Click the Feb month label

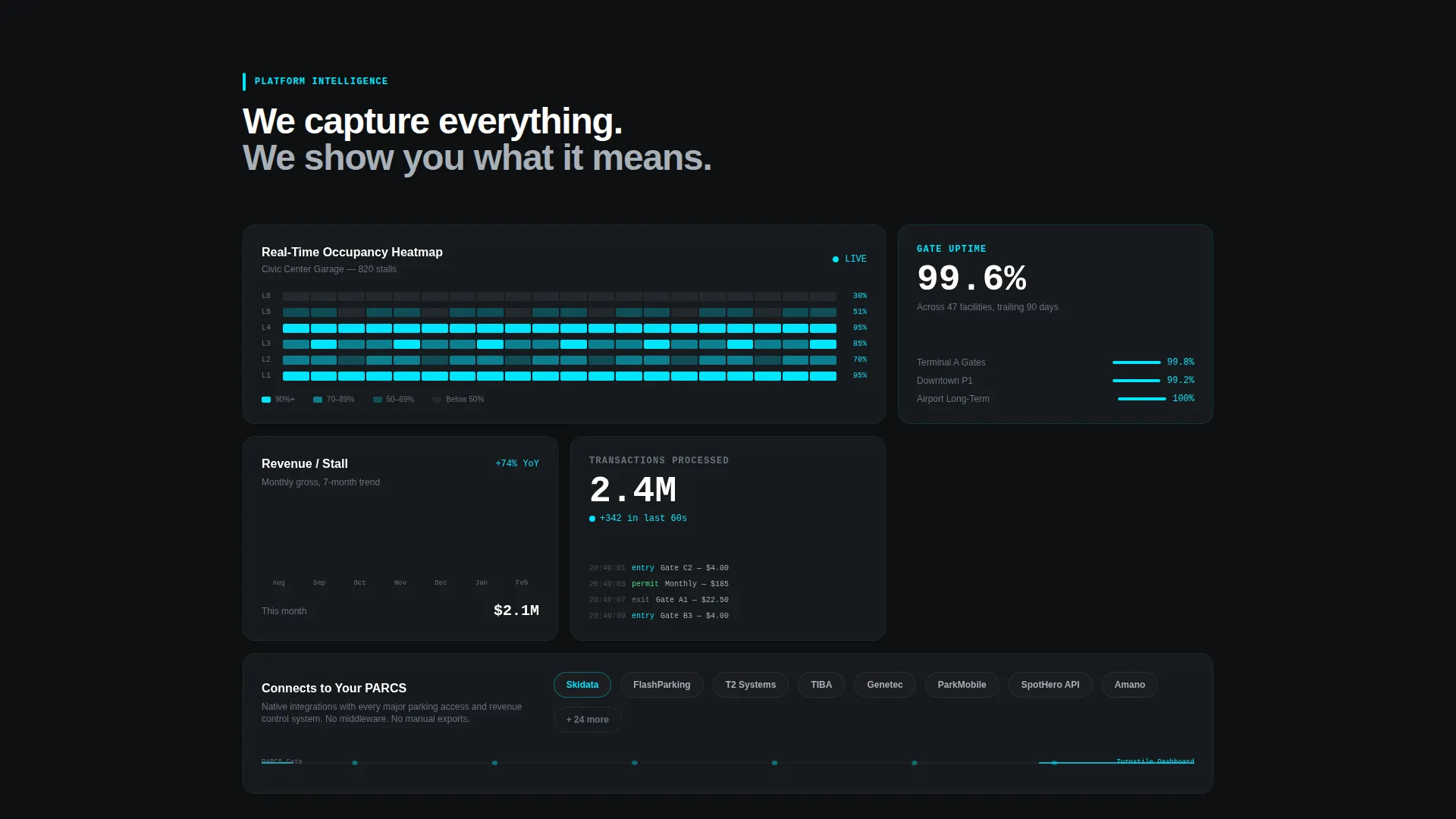tap(522, 582)
